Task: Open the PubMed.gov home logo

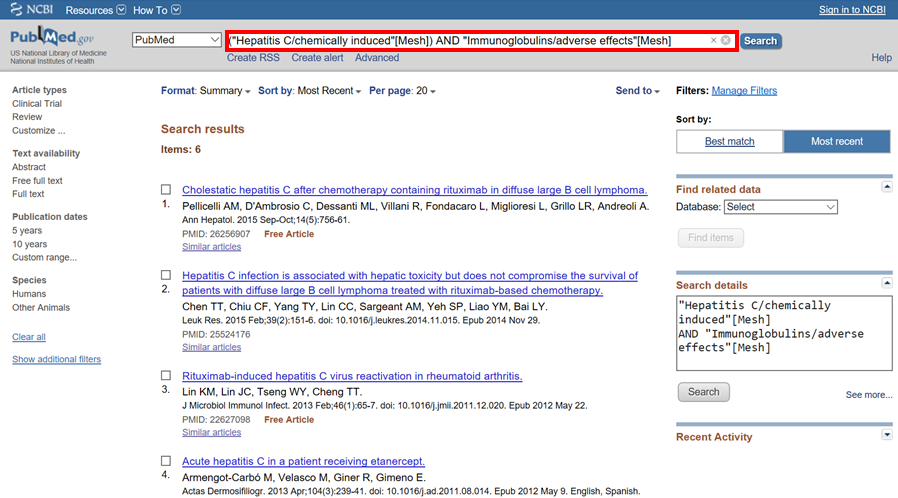Action: 52,37
